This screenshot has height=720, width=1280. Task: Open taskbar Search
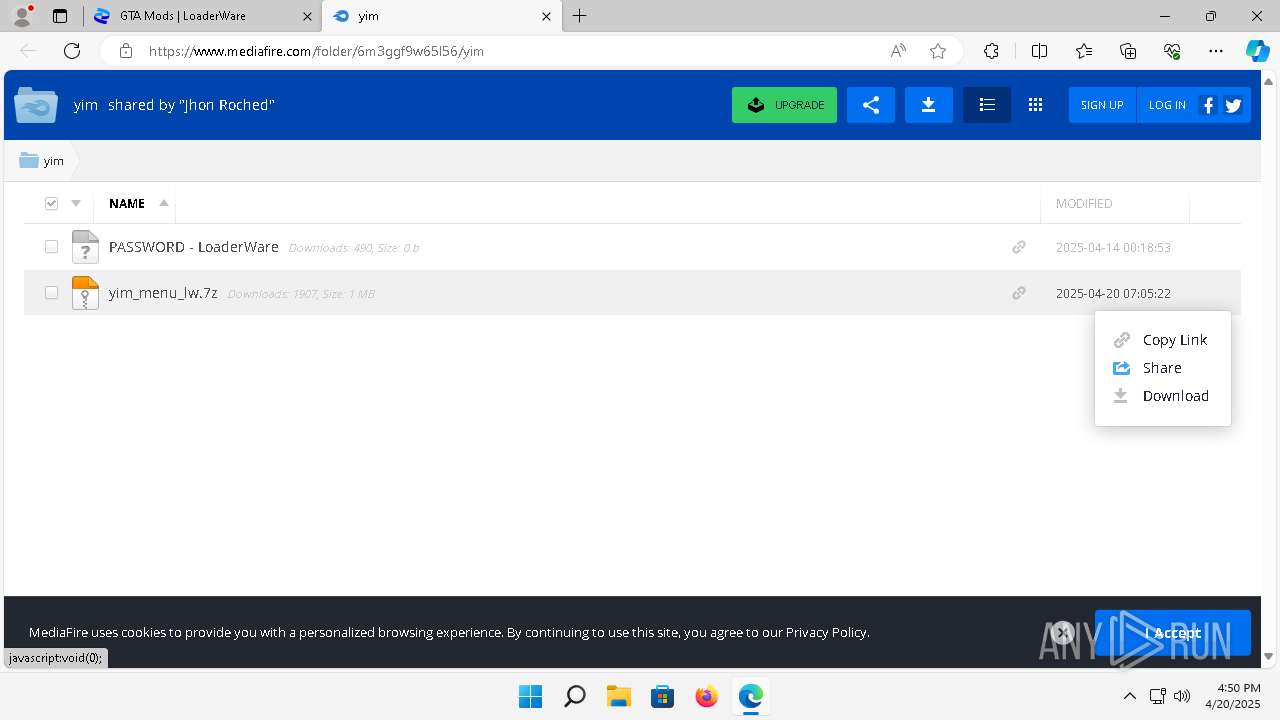coord(574,696)
